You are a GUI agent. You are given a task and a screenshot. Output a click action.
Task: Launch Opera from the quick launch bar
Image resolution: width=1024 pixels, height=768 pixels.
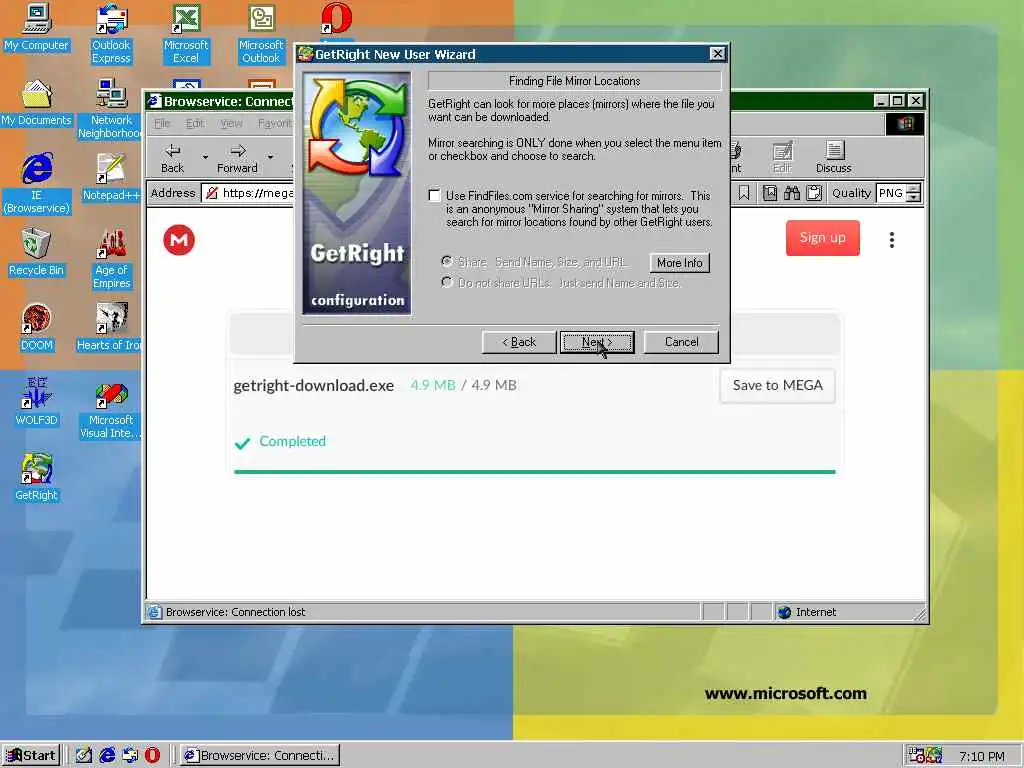(152, 756)
